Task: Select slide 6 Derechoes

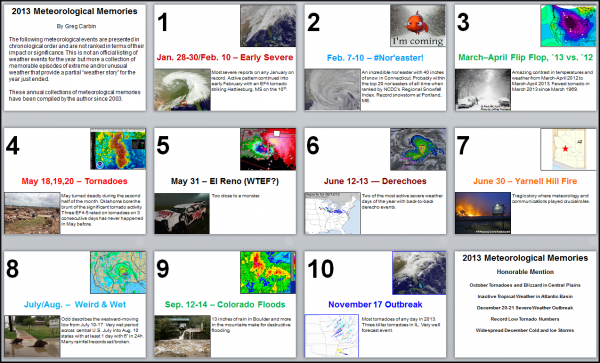Action: (x=375, y=181)
